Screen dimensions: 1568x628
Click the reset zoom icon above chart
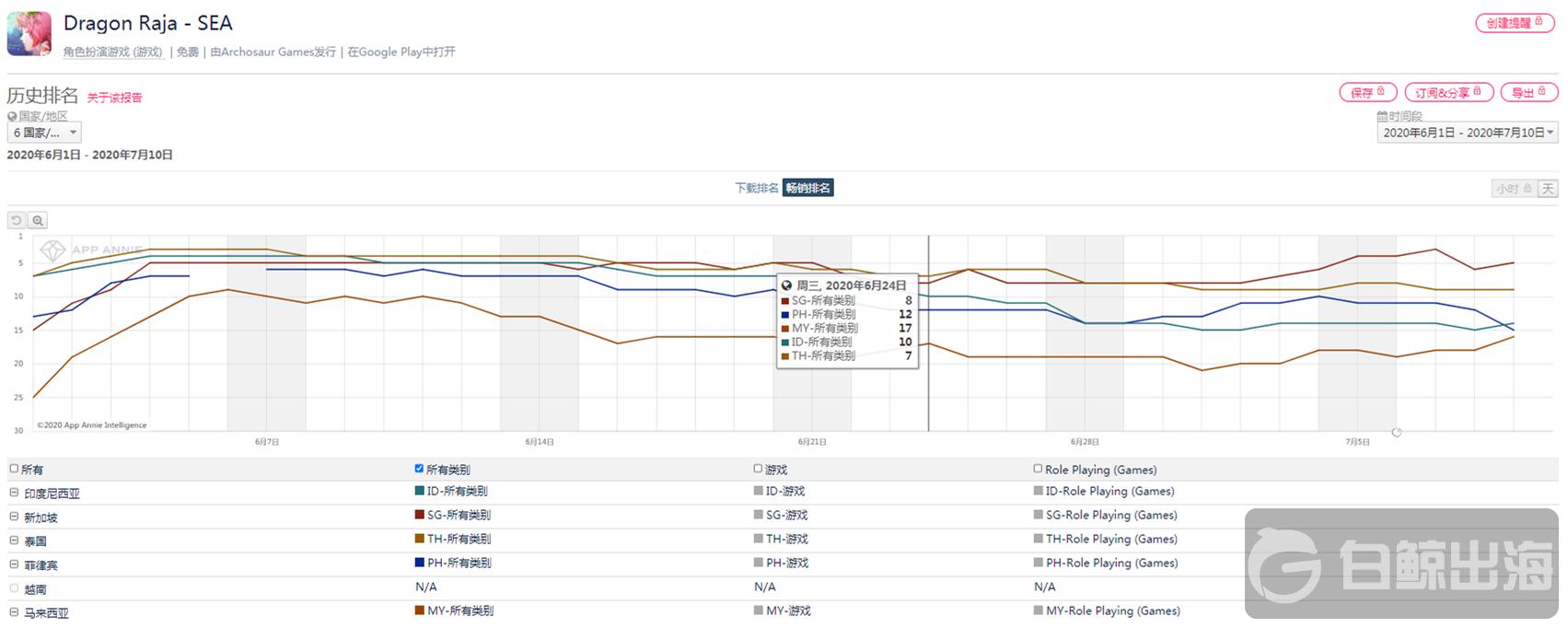pos(17,221)
